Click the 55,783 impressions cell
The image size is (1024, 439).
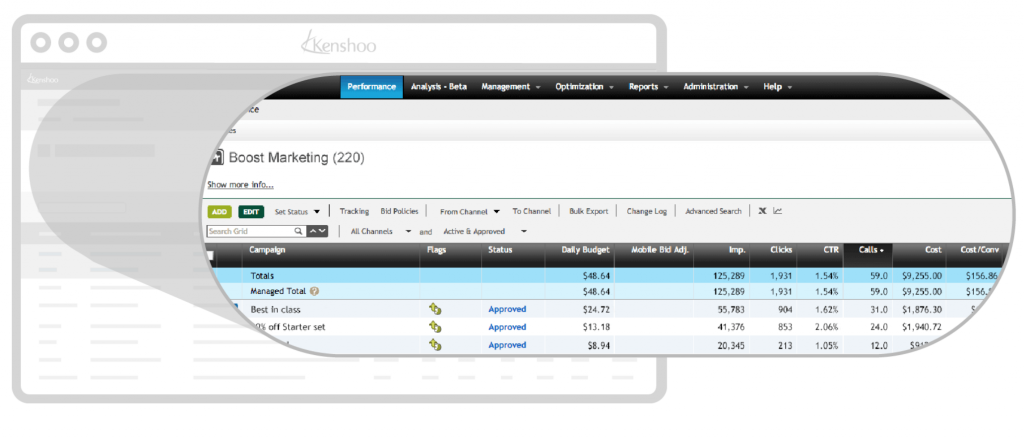click(731, 309)
